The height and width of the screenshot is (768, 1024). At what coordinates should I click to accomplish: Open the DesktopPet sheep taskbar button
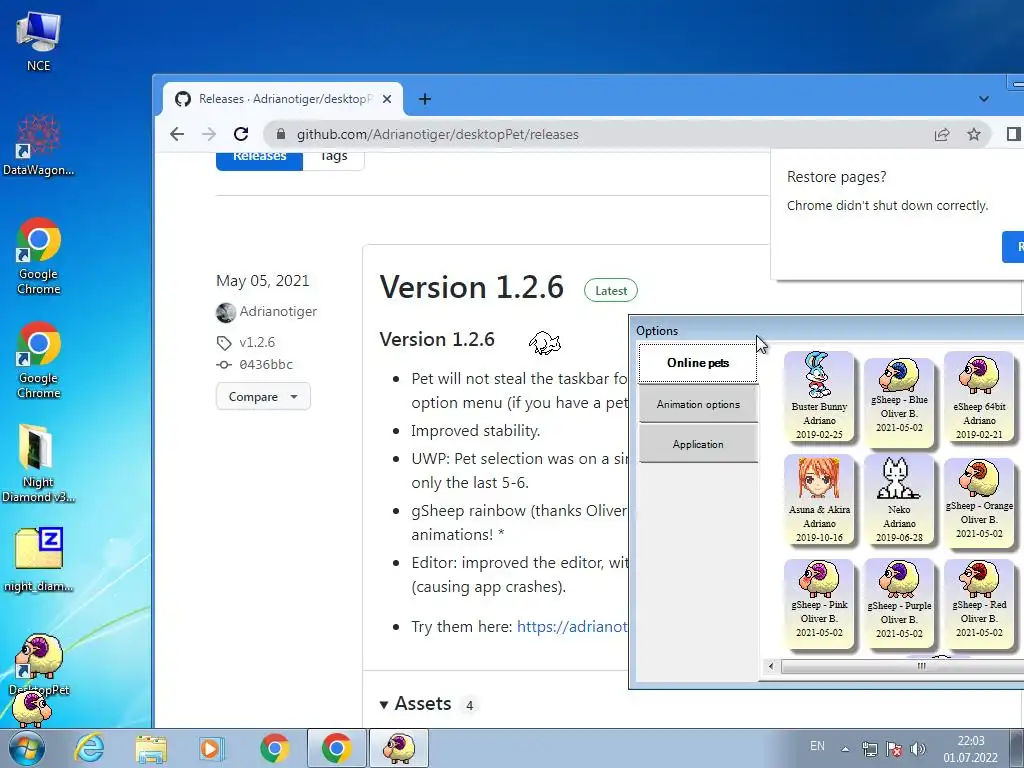pyautogui.click(x=399, y=748)
